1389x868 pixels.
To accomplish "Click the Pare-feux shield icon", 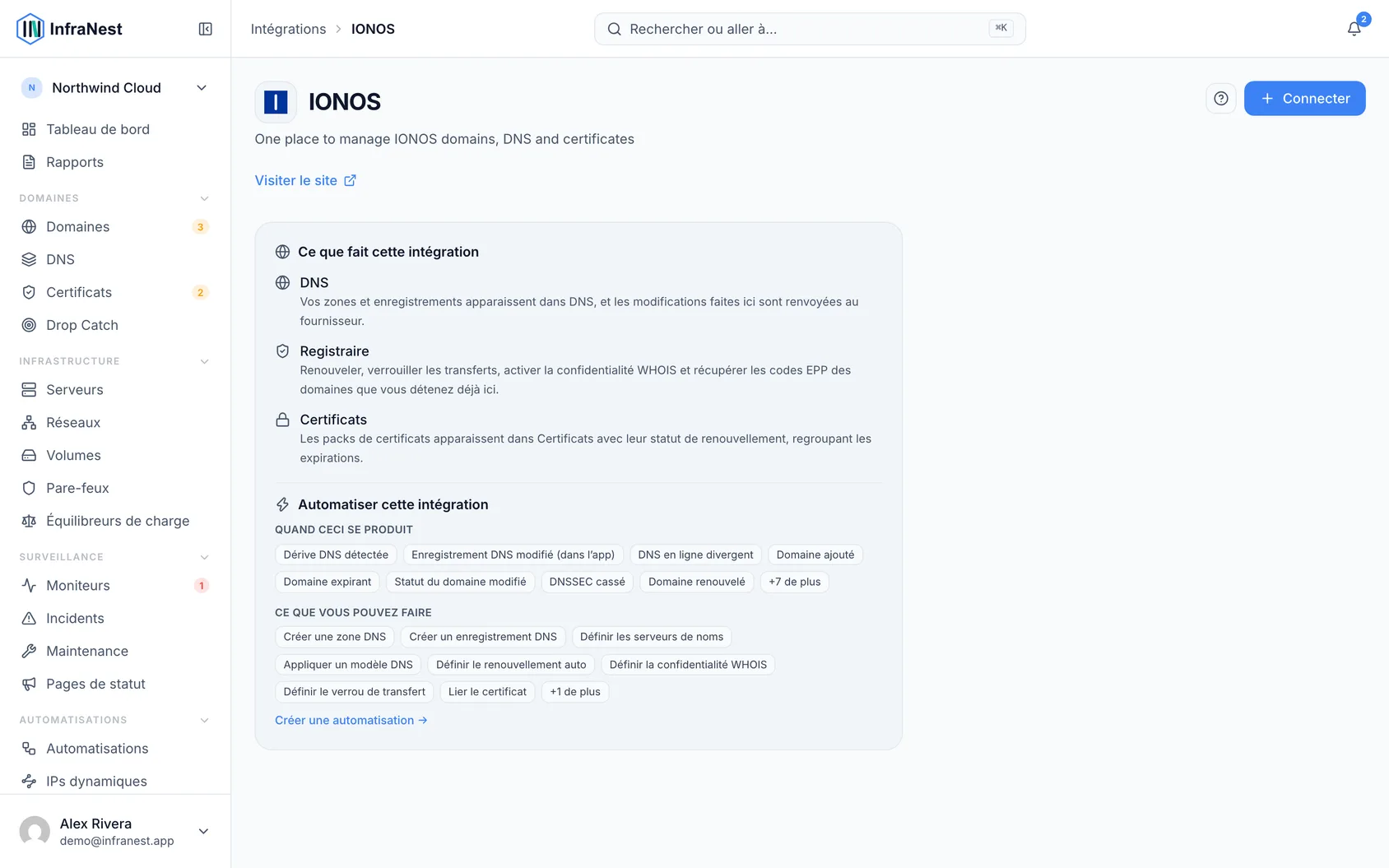I will (x=29, y=488).
